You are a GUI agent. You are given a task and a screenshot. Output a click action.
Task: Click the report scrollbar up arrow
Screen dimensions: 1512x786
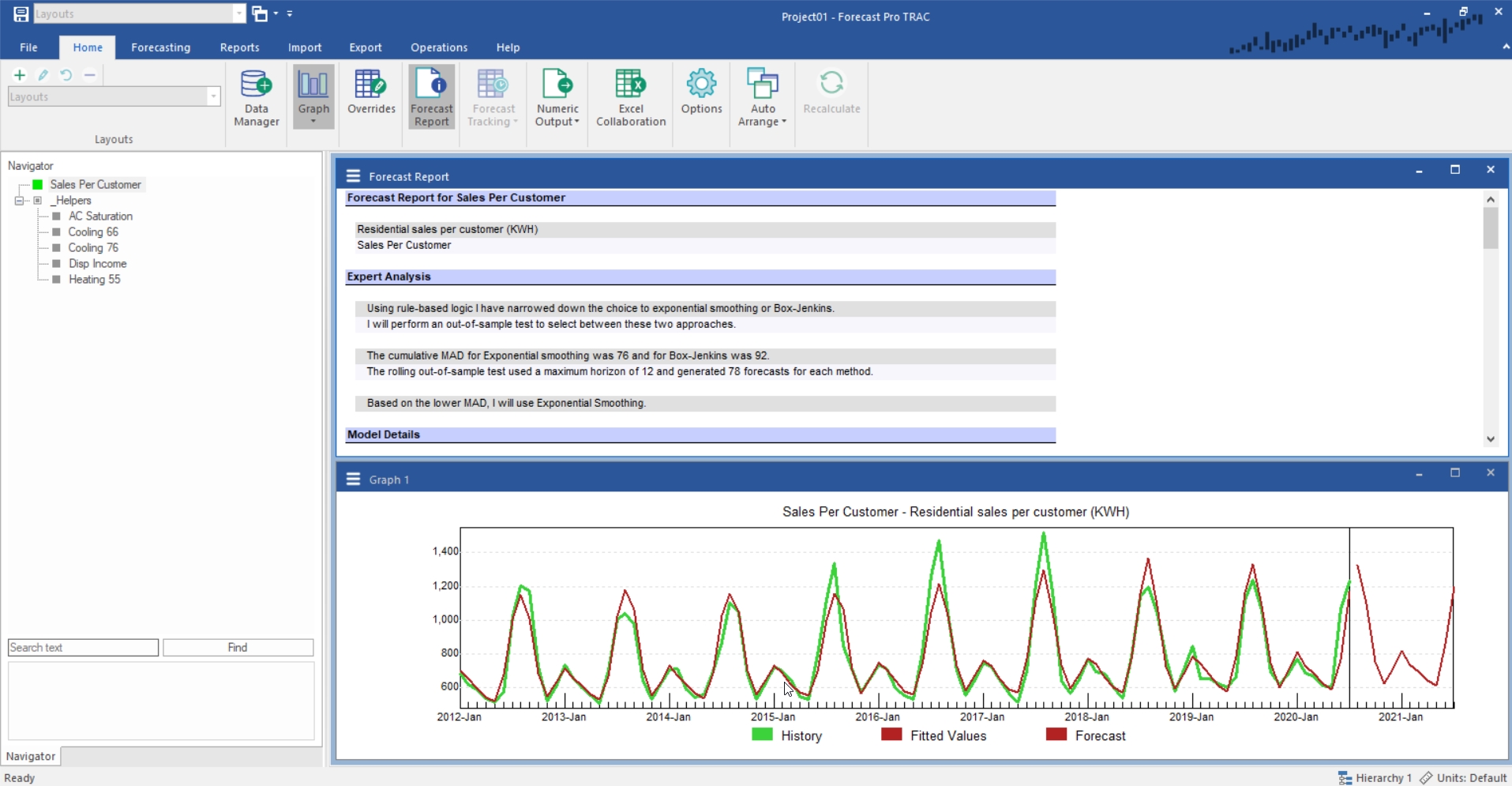(x=1491, y=199)
